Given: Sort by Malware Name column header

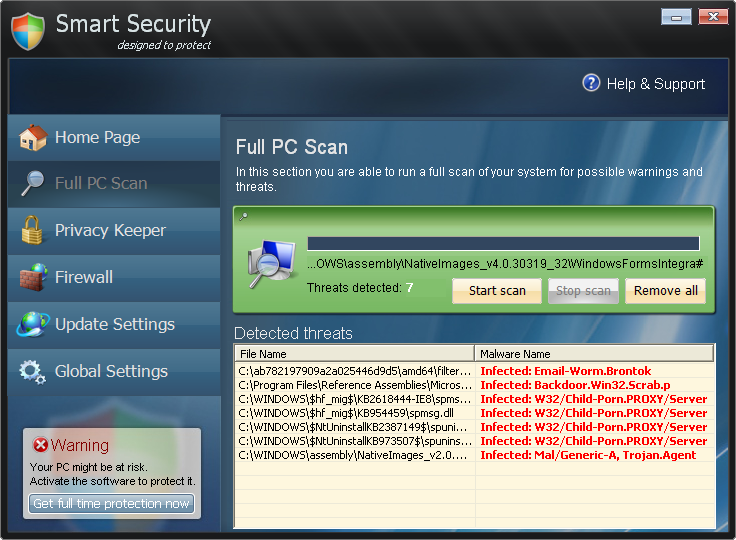Looking at the screenshot, I should 594,354.
